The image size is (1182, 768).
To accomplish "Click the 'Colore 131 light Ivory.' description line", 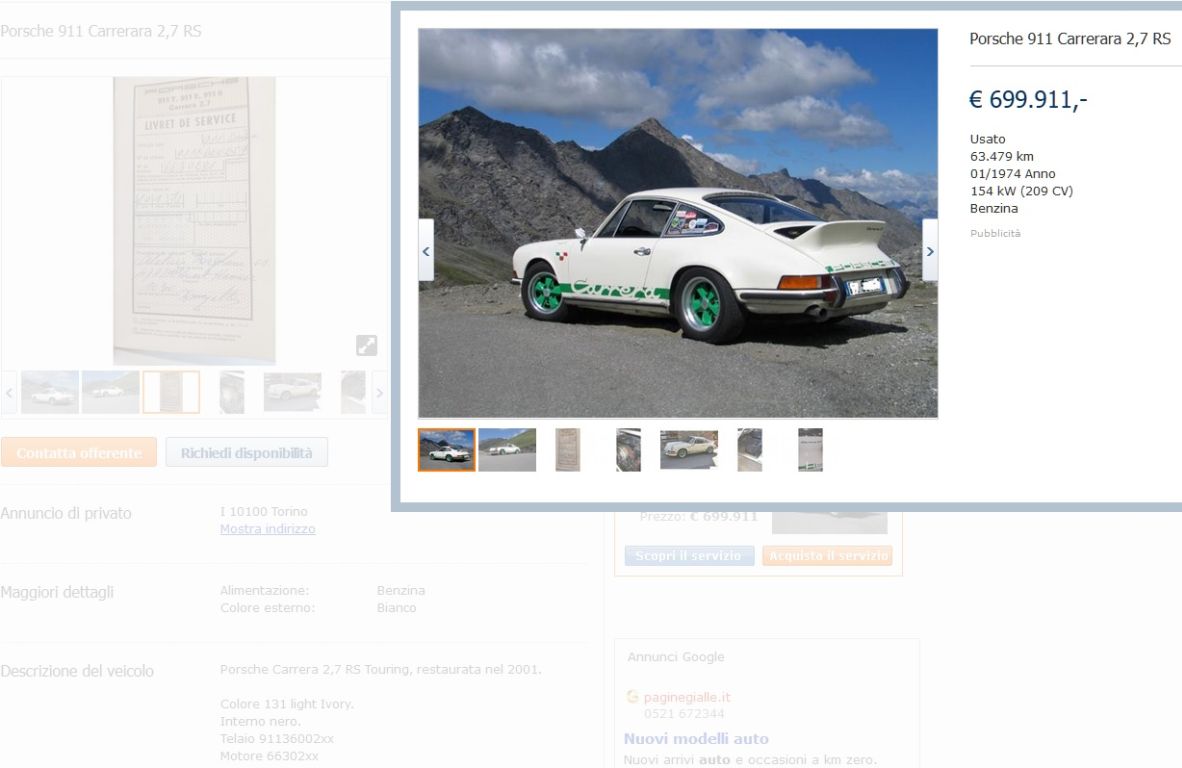I will point(286,704).
